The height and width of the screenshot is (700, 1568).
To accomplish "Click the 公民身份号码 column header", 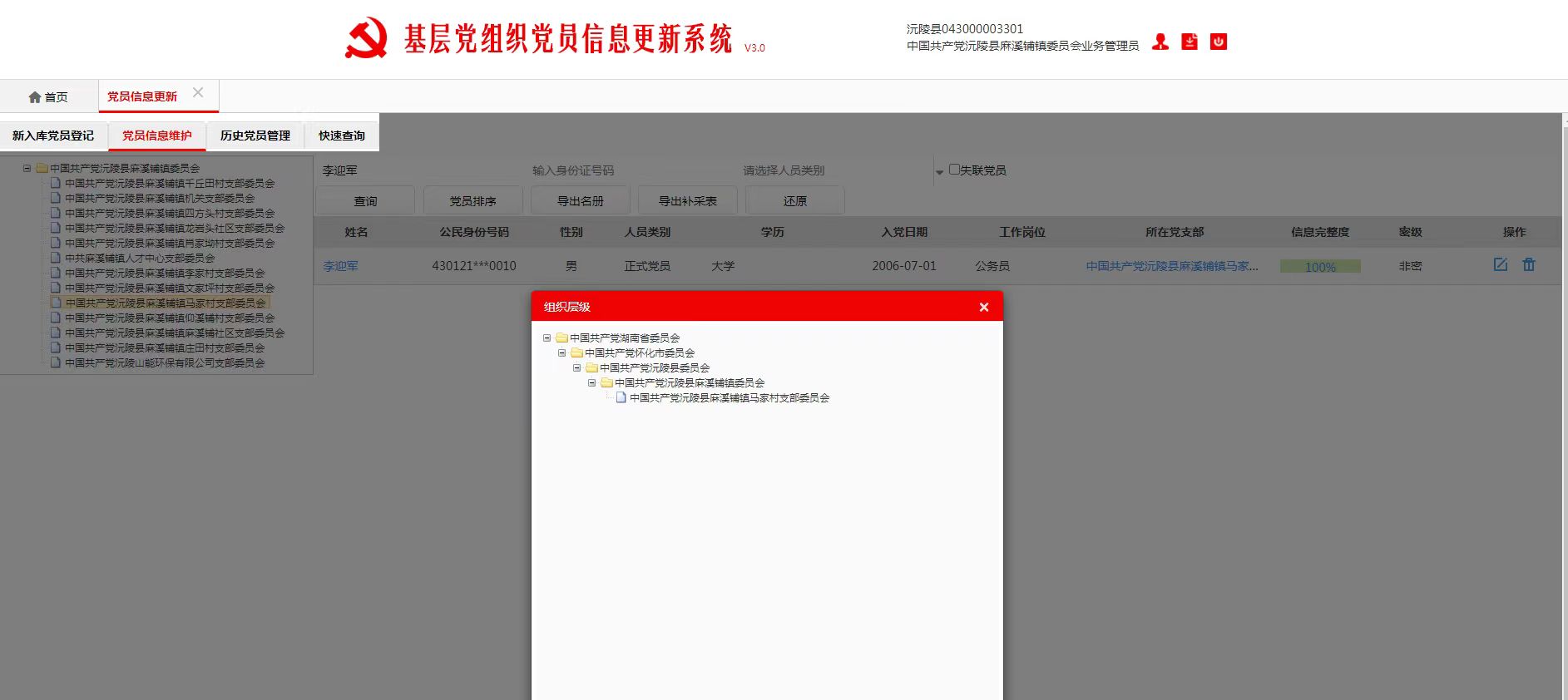I will 474,232.
